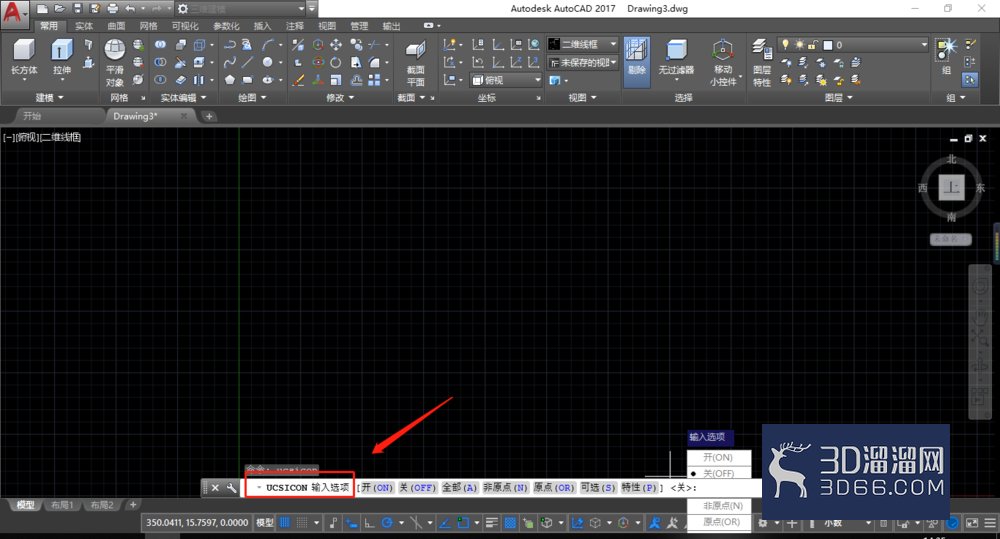Screen dimensions: 1000x539
Task: Open the 未保存的视图 view dropdown
Action: click(x=583, y=63)
